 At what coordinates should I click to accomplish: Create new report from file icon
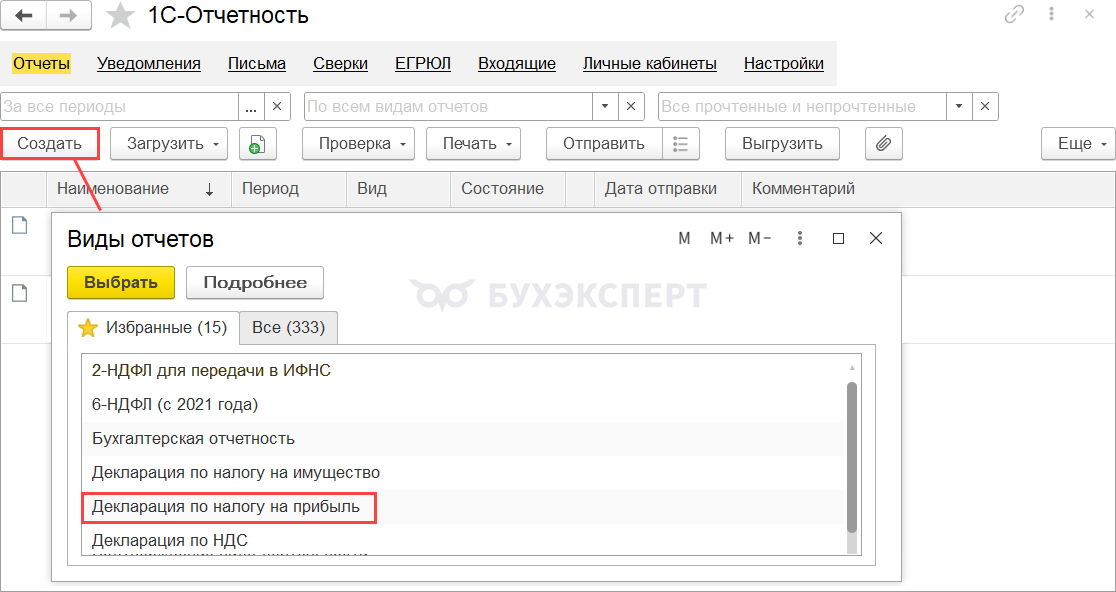pos(257,144)
